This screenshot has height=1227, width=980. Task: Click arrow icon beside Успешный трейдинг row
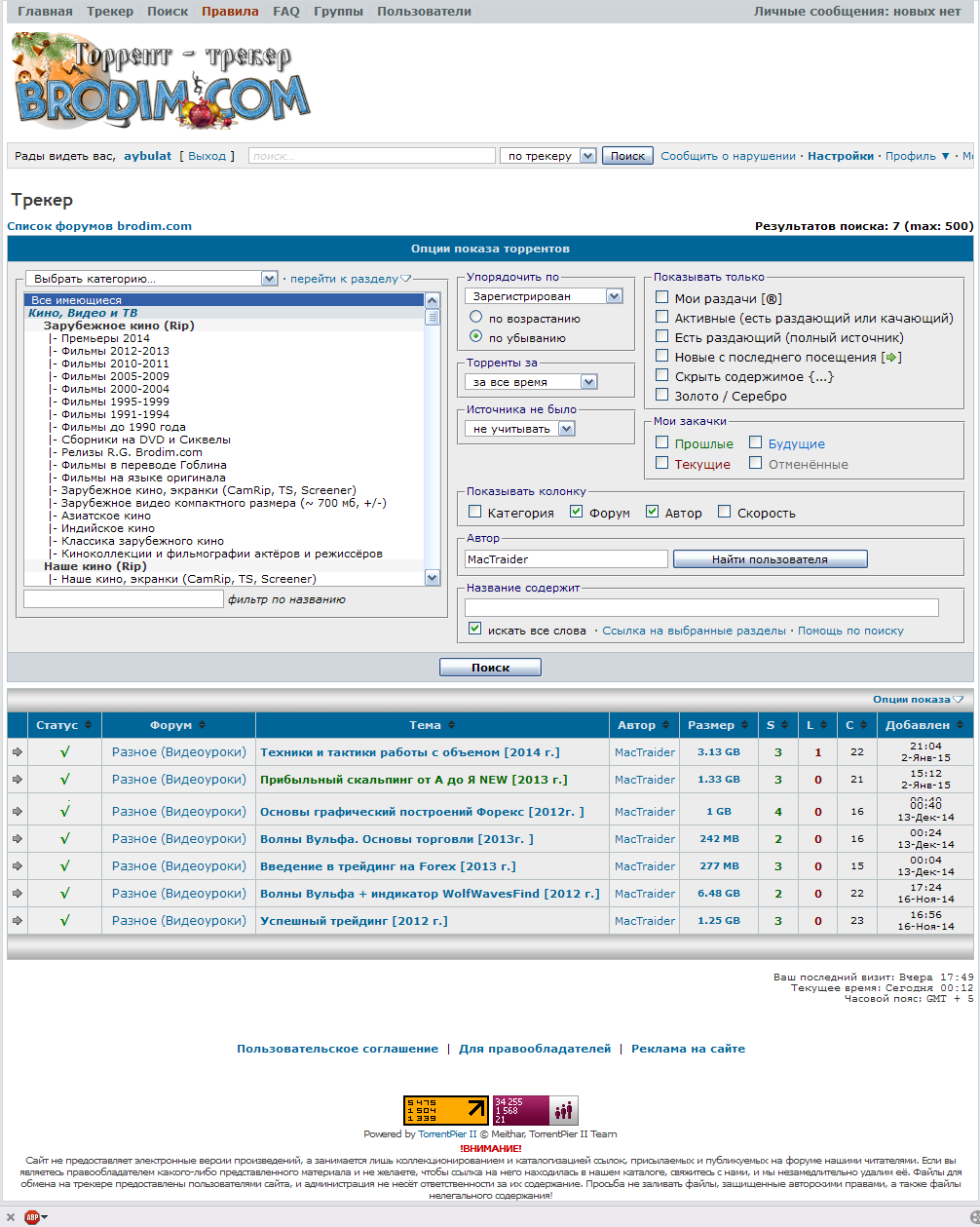pos(17,921)
